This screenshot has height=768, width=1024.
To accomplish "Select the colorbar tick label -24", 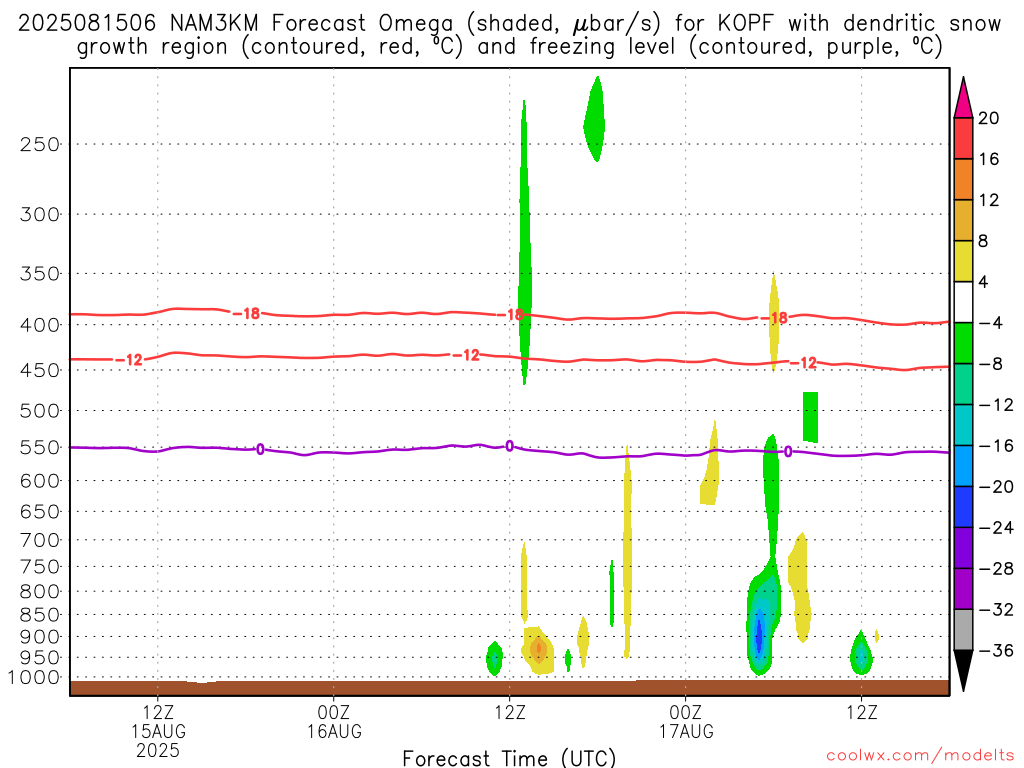I will [996, 528].
